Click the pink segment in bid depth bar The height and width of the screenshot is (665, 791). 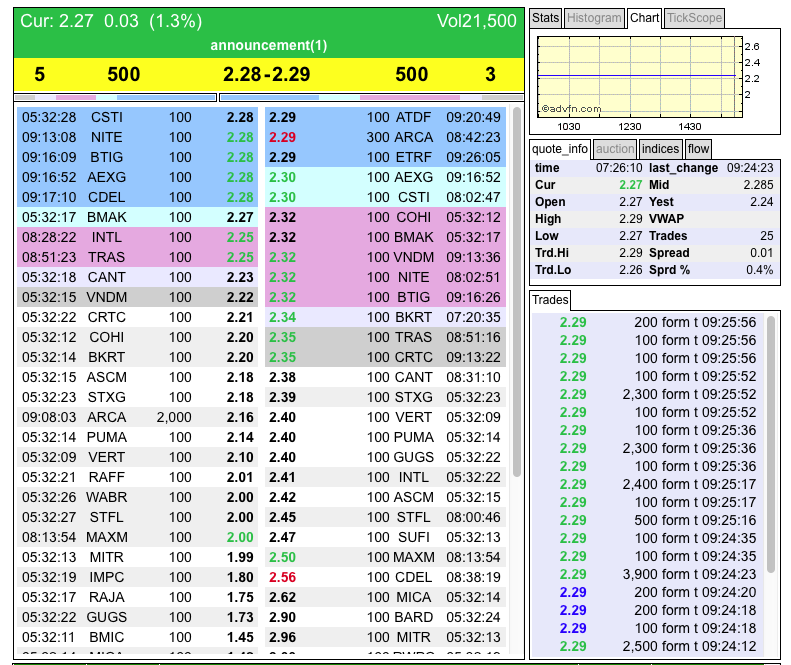[x=76, y=98]
